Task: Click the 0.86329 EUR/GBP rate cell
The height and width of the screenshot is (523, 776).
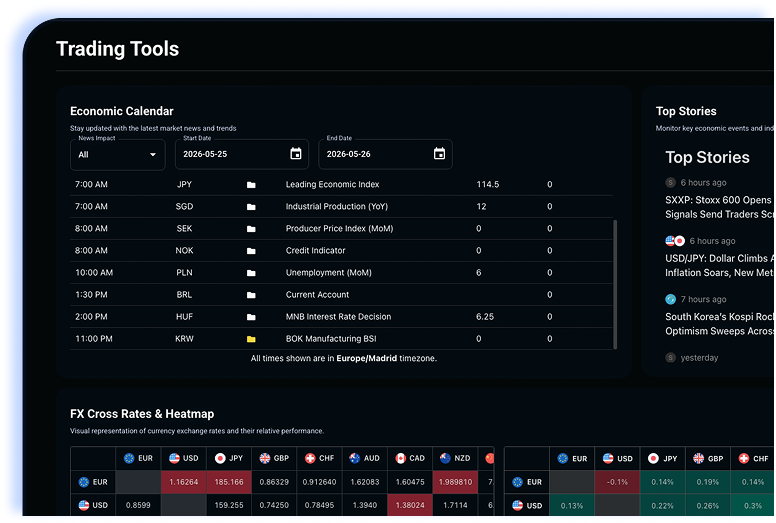Action: tap(274, 482)
